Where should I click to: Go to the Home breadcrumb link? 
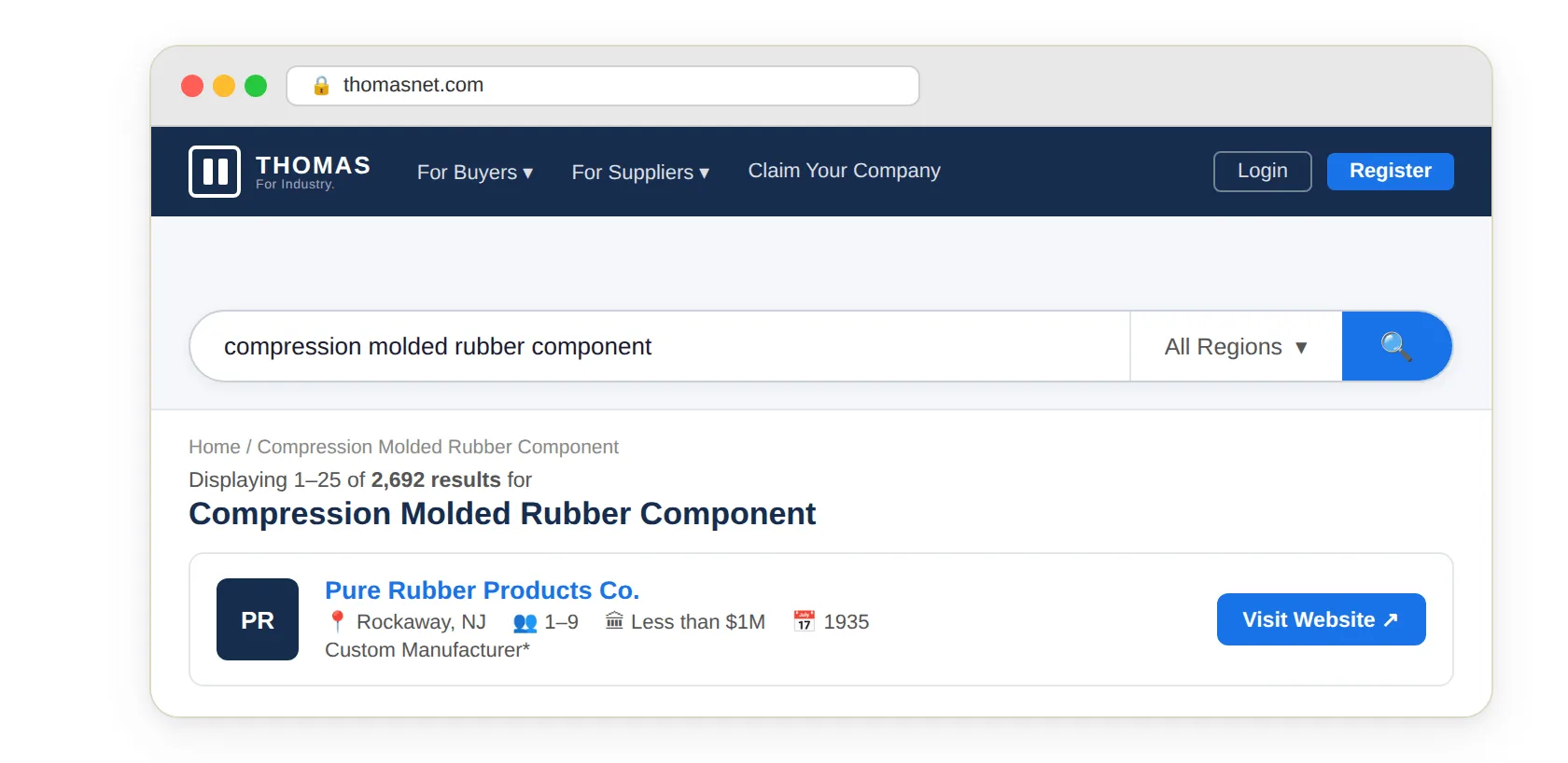pos(214,447)
